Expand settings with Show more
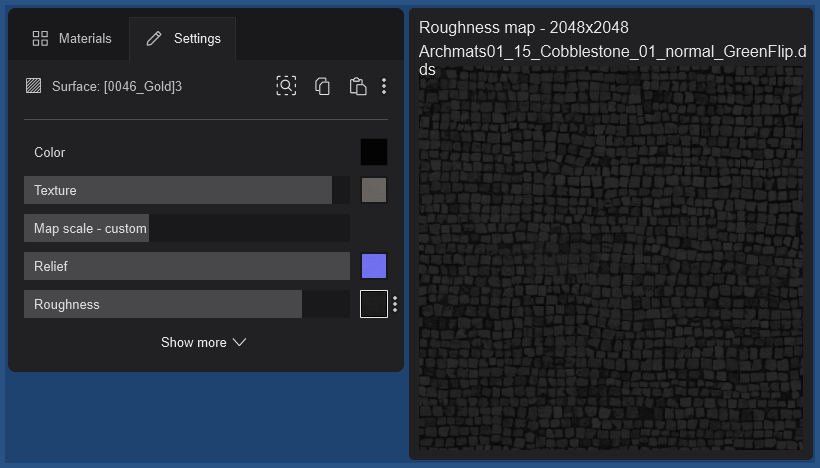Viewport: 820px width, 468px height. [203, 343]
